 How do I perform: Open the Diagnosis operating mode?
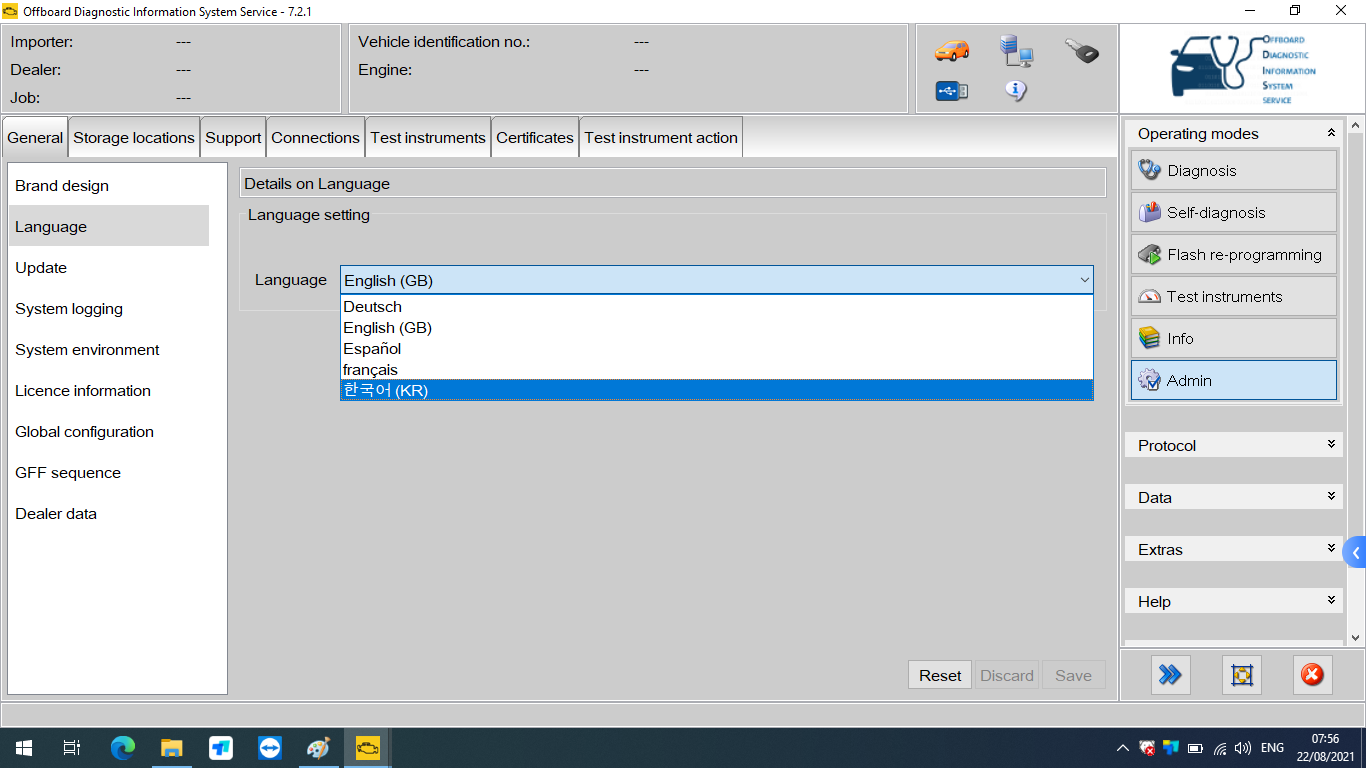point(1233,171)
